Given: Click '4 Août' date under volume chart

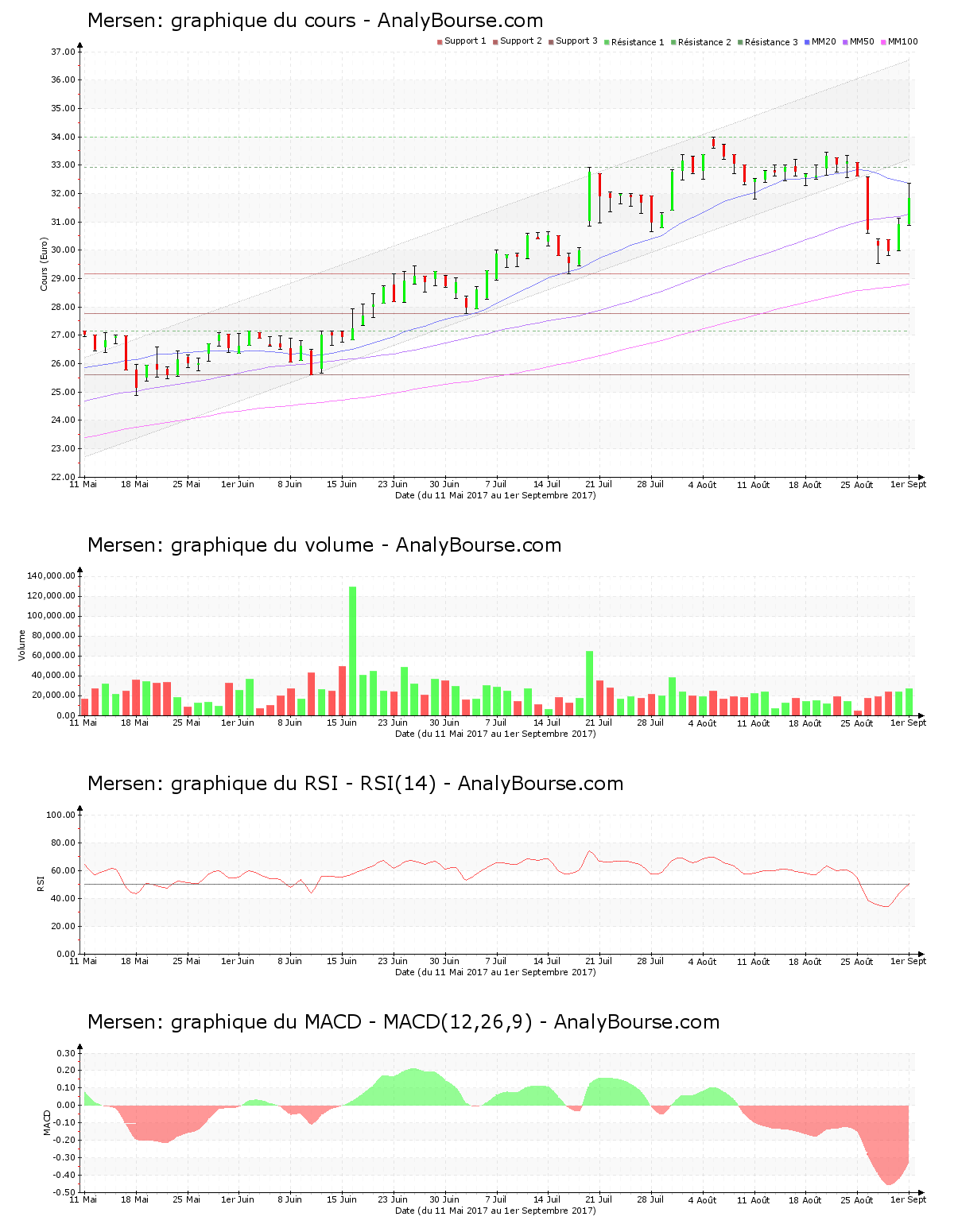Looking at the screenshot, I should click(702, 723).
